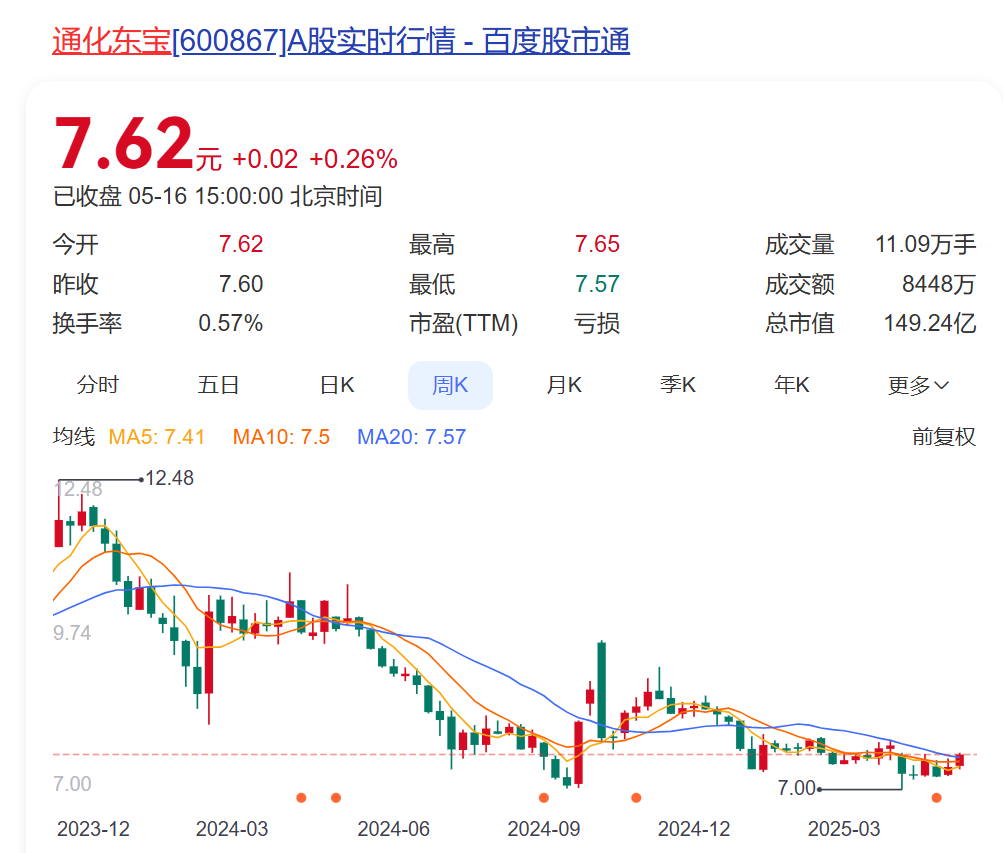This screenshot has width=1003, height=853.
Task: Click the current price 7.62
Action: coord(124,143)
